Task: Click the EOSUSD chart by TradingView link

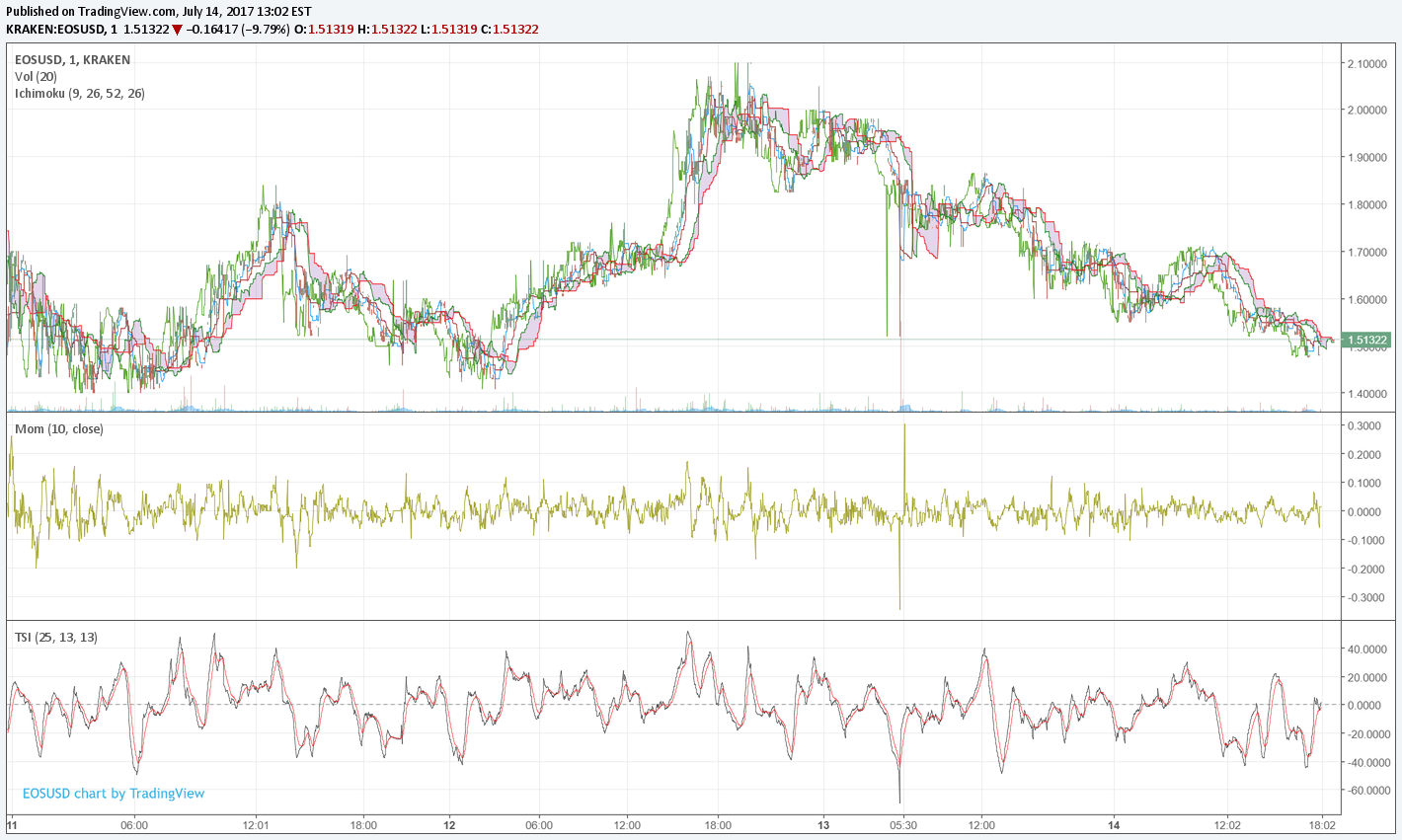Action: point(114,793)
